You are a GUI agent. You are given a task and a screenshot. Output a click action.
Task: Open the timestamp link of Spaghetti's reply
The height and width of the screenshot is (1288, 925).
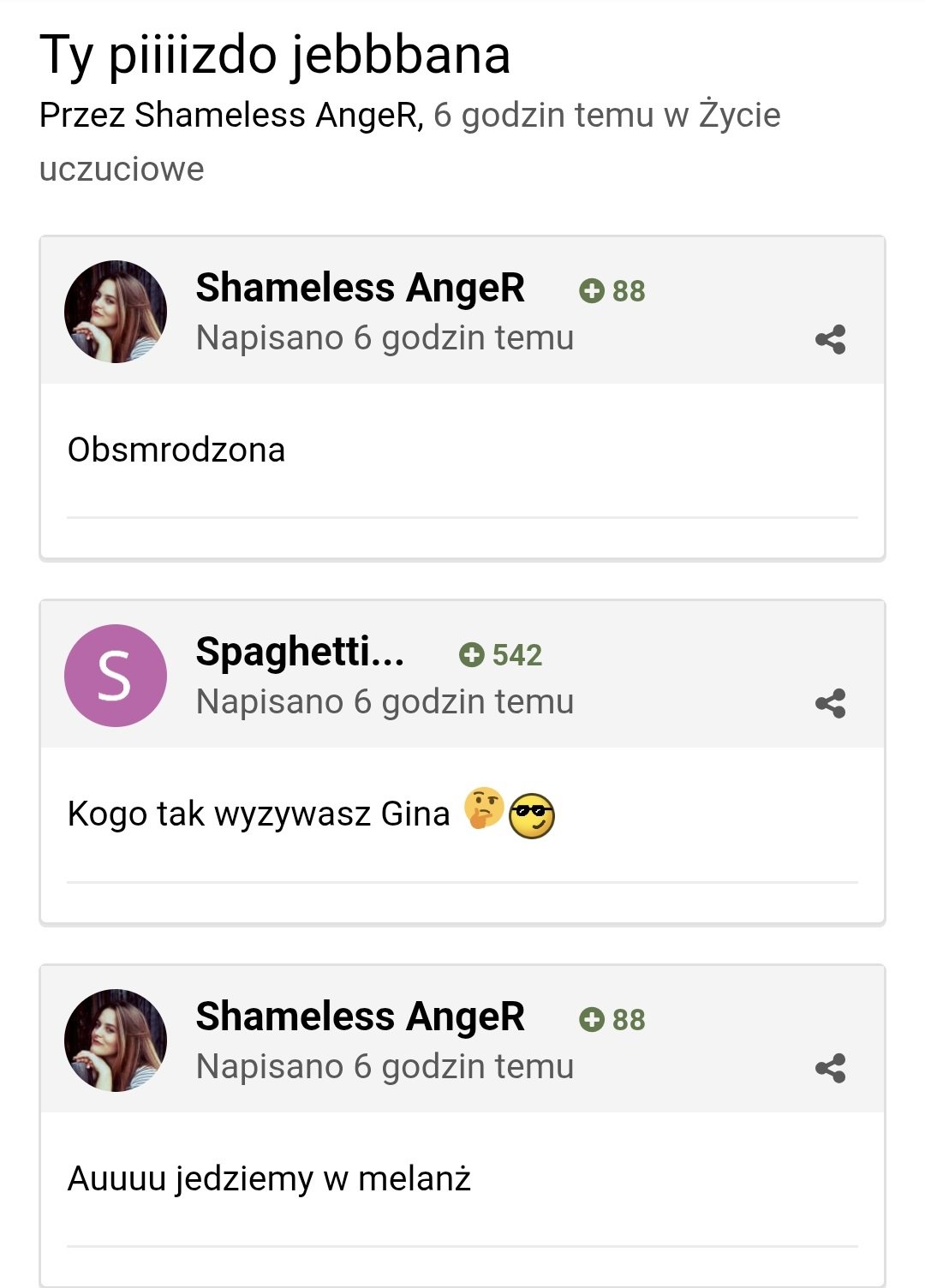click(x=385, y=702)
